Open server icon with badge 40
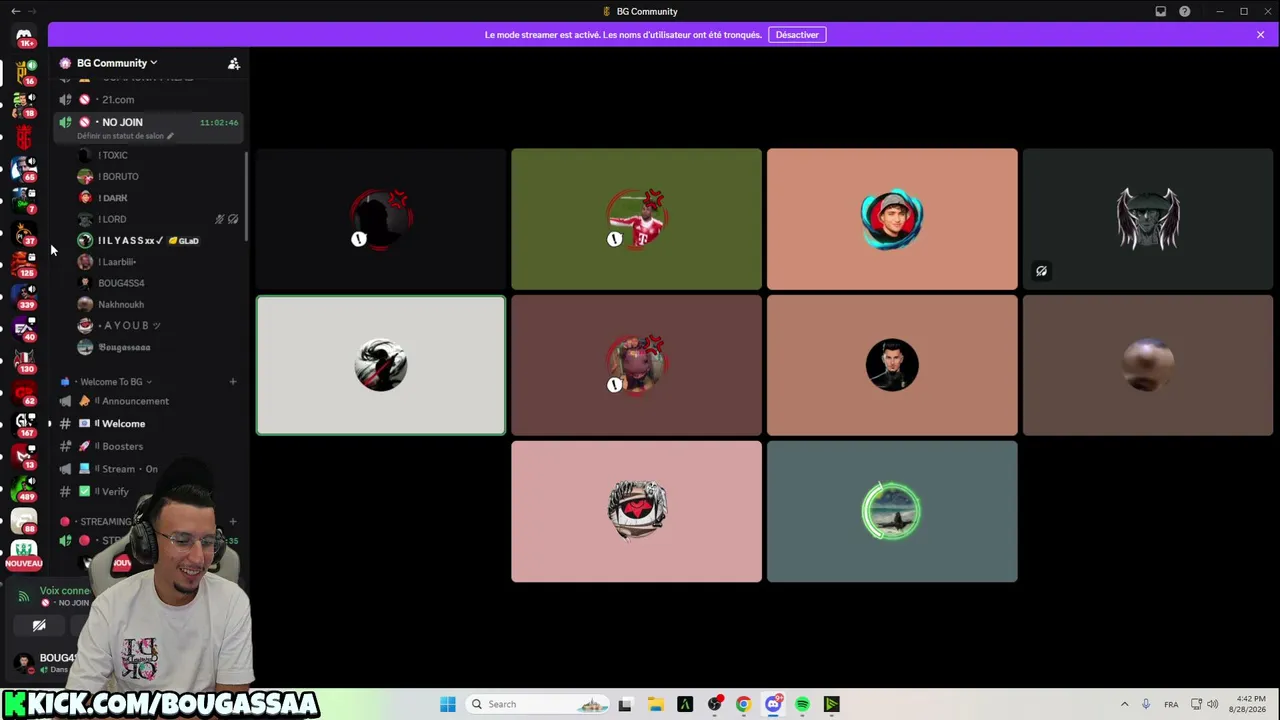This screenshot has height=720, width=1280. 24,328
